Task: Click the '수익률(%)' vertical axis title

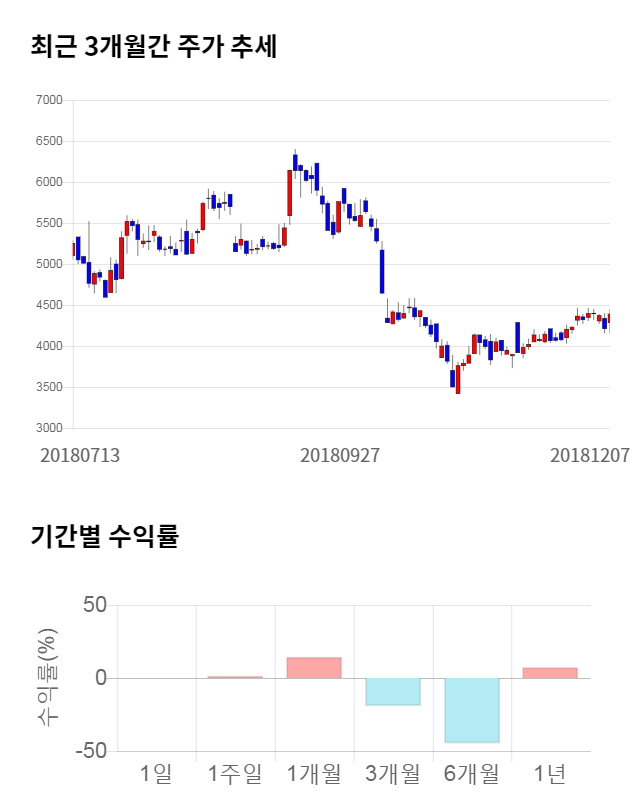Action: 49,678
